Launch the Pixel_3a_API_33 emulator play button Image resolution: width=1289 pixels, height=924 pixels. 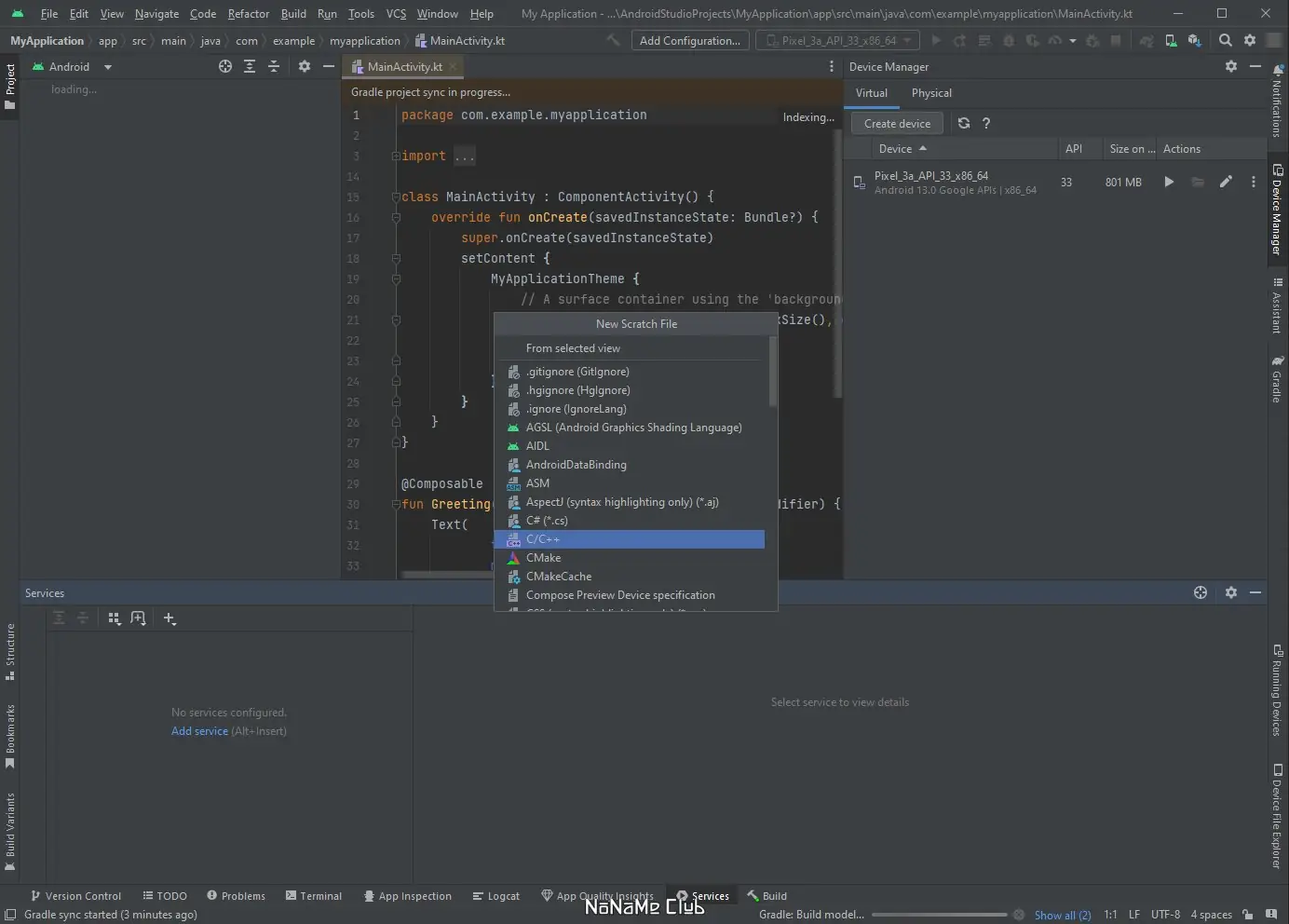point(1169,183)
